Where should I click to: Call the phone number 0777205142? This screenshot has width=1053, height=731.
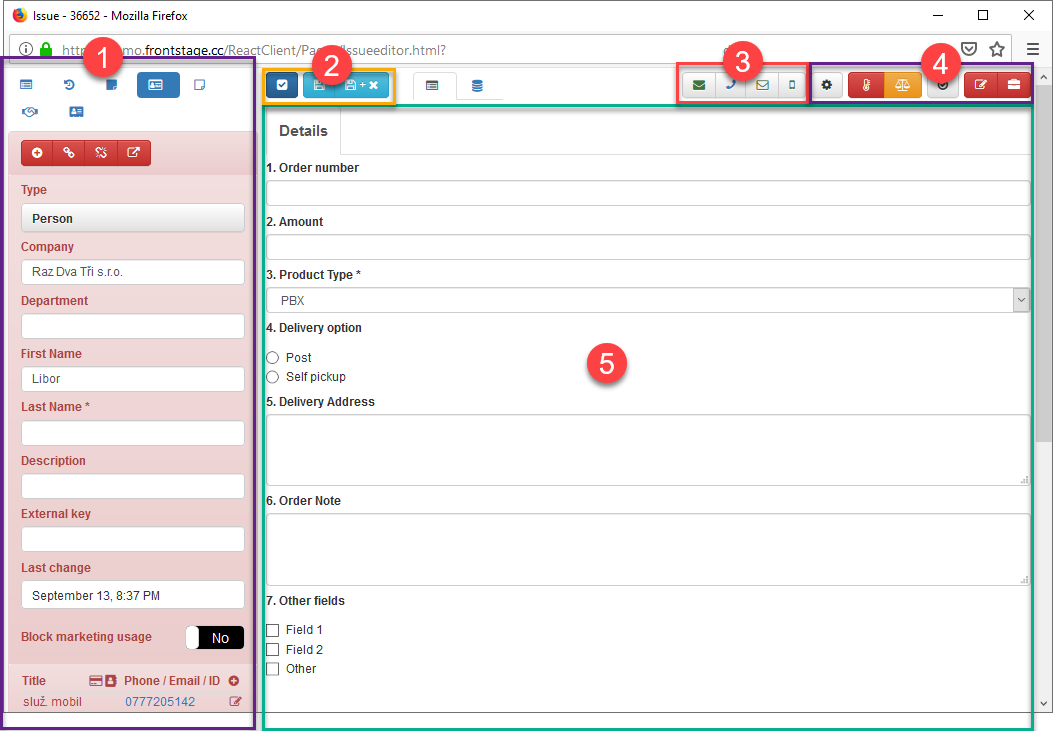click(x=160, y=701)
